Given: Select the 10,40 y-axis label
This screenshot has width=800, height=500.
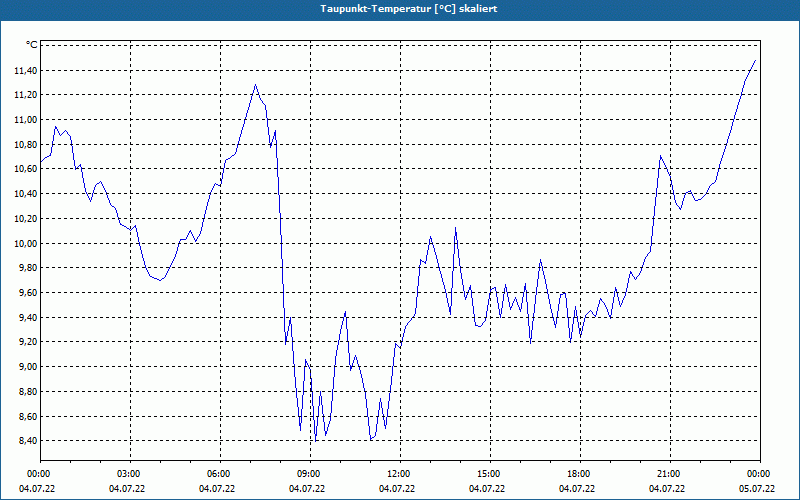Looking at the screenshot, I should click(26, 194).
